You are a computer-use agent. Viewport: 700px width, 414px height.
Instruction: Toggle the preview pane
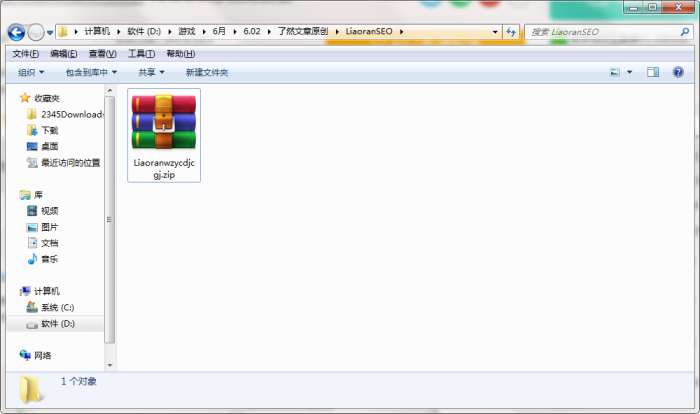[x=653, y=72]
